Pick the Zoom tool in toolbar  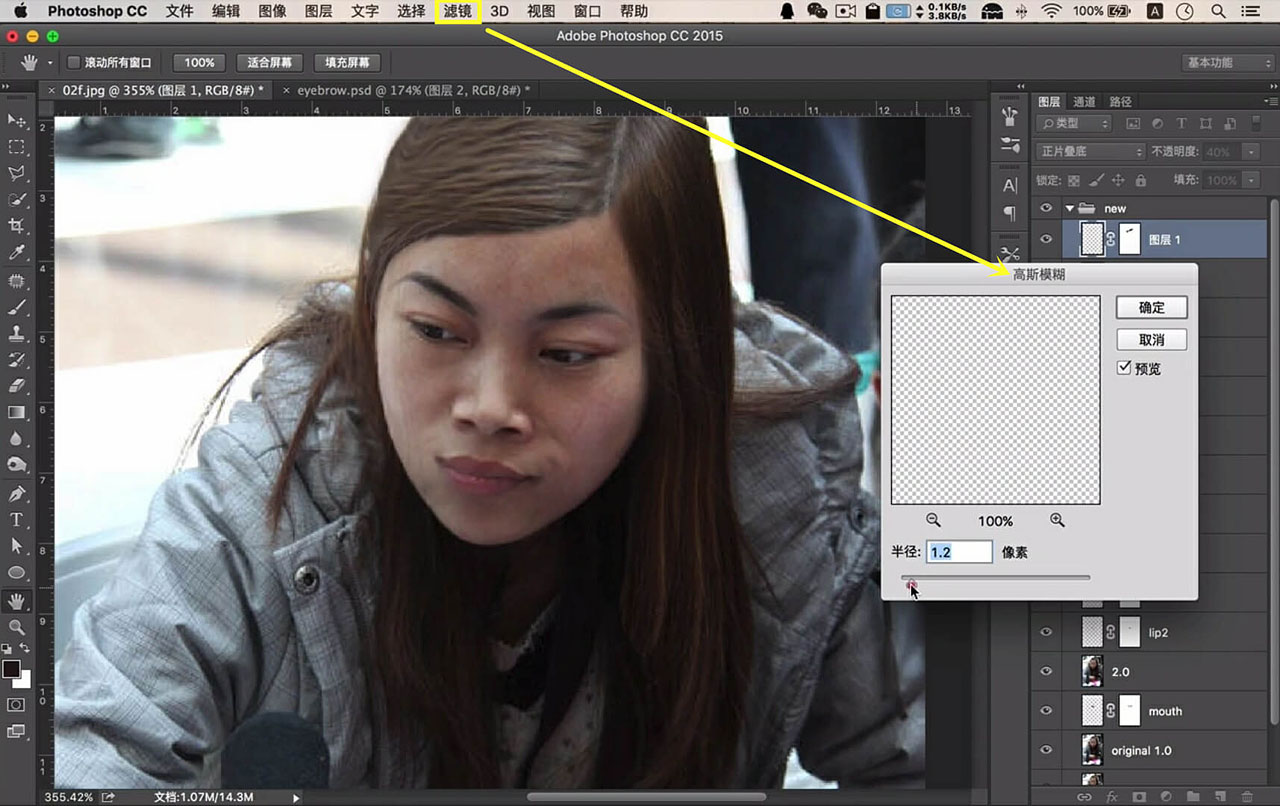tap(16, 627)
